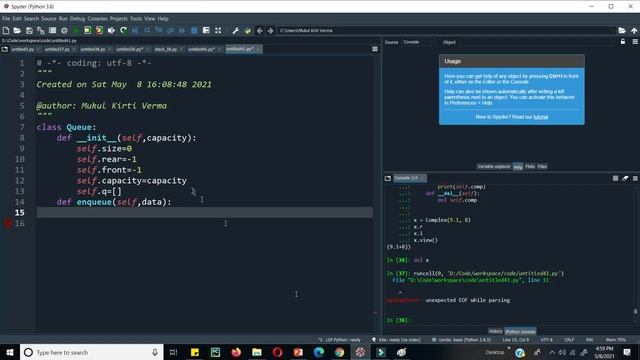Click Kite ready status entry
Screen dimensions: 640x360
(x=396, y=340)
